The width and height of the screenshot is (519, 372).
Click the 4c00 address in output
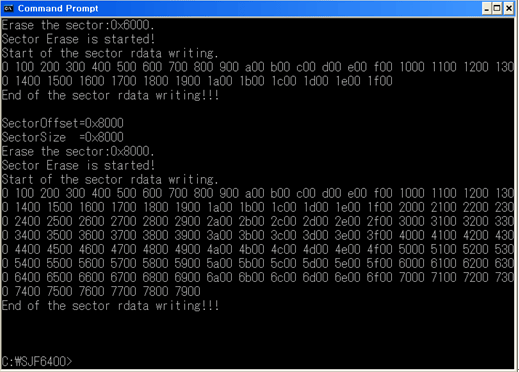click(x=283, y=249)
